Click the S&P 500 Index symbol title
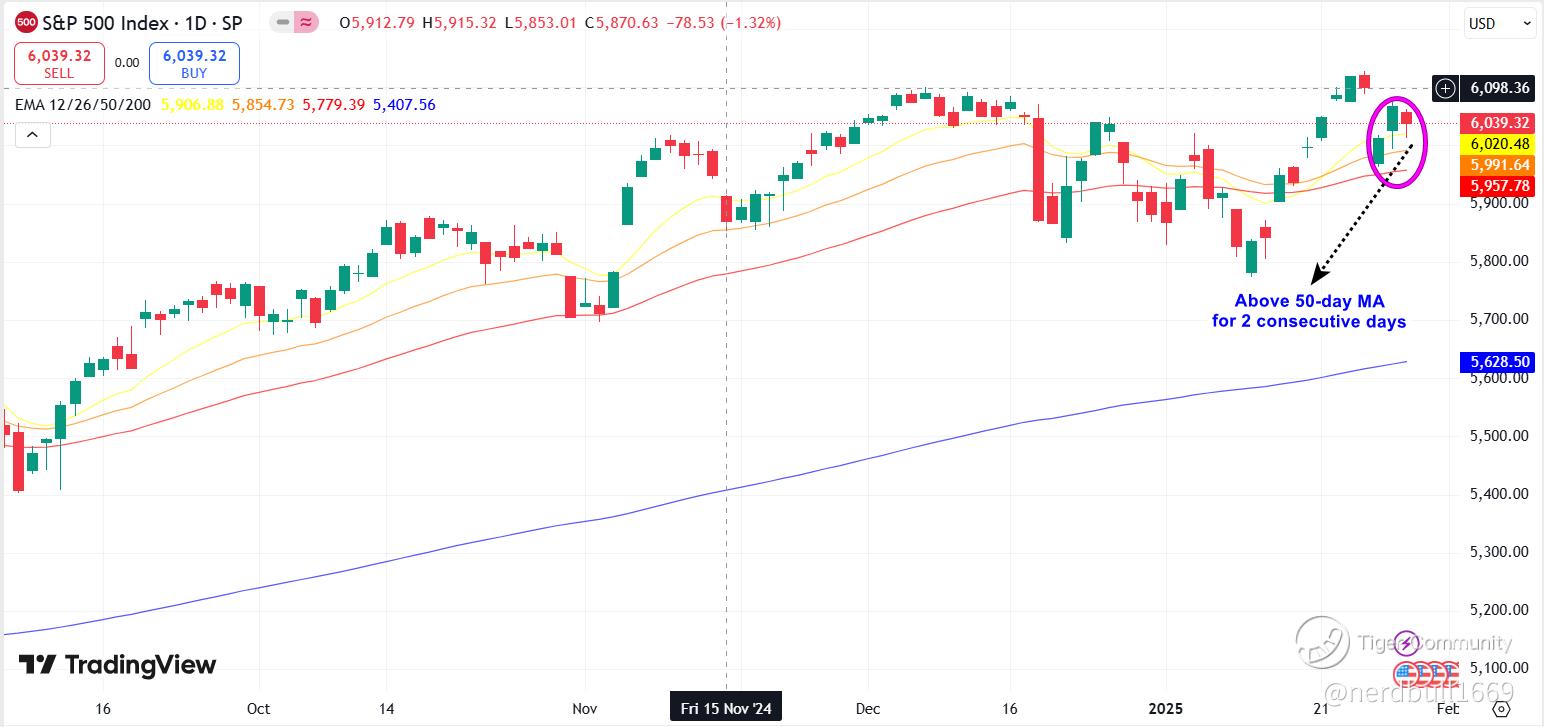Image resolution: width=1544 pixels, height=727 pixels. (97, 22)
